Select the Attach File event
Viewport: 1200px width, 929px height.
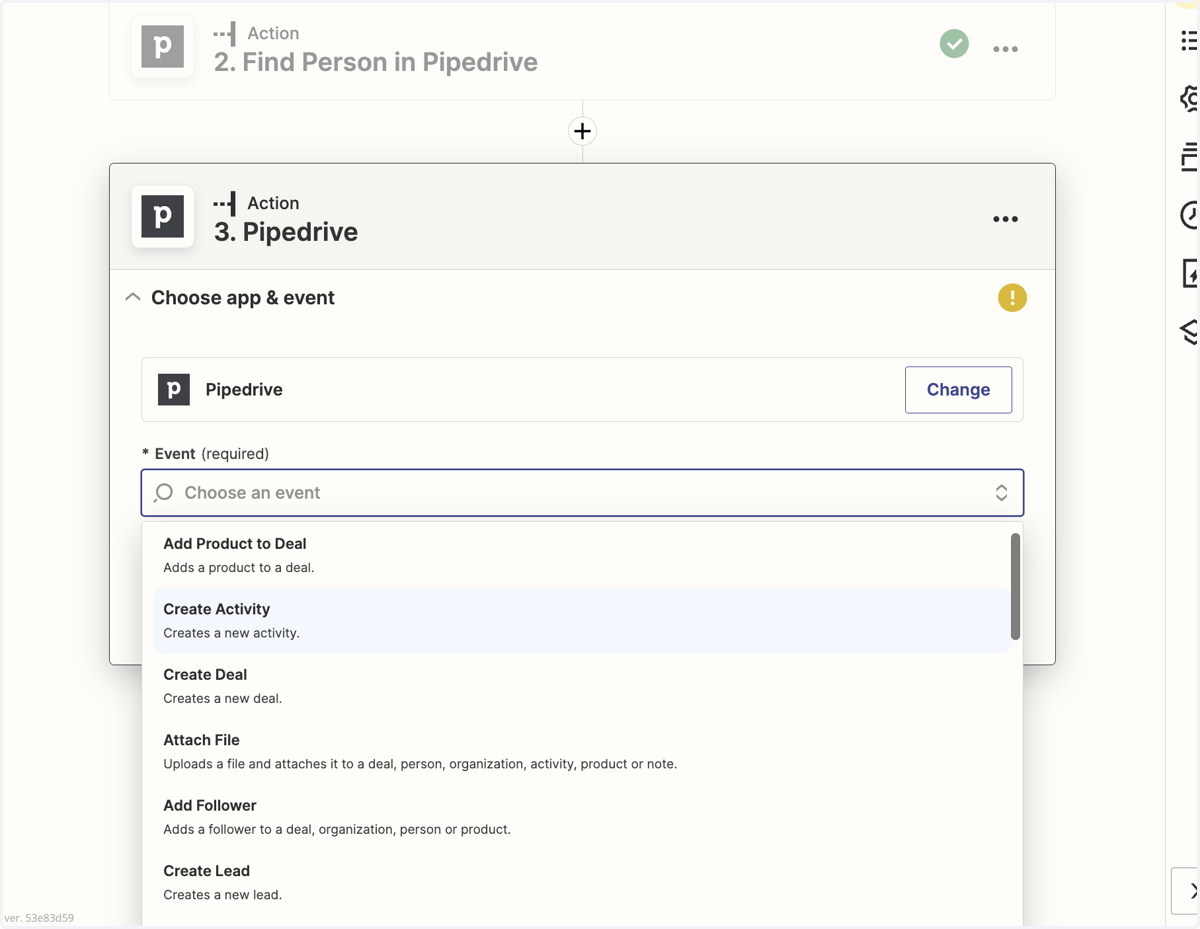[x=582, y=751]
